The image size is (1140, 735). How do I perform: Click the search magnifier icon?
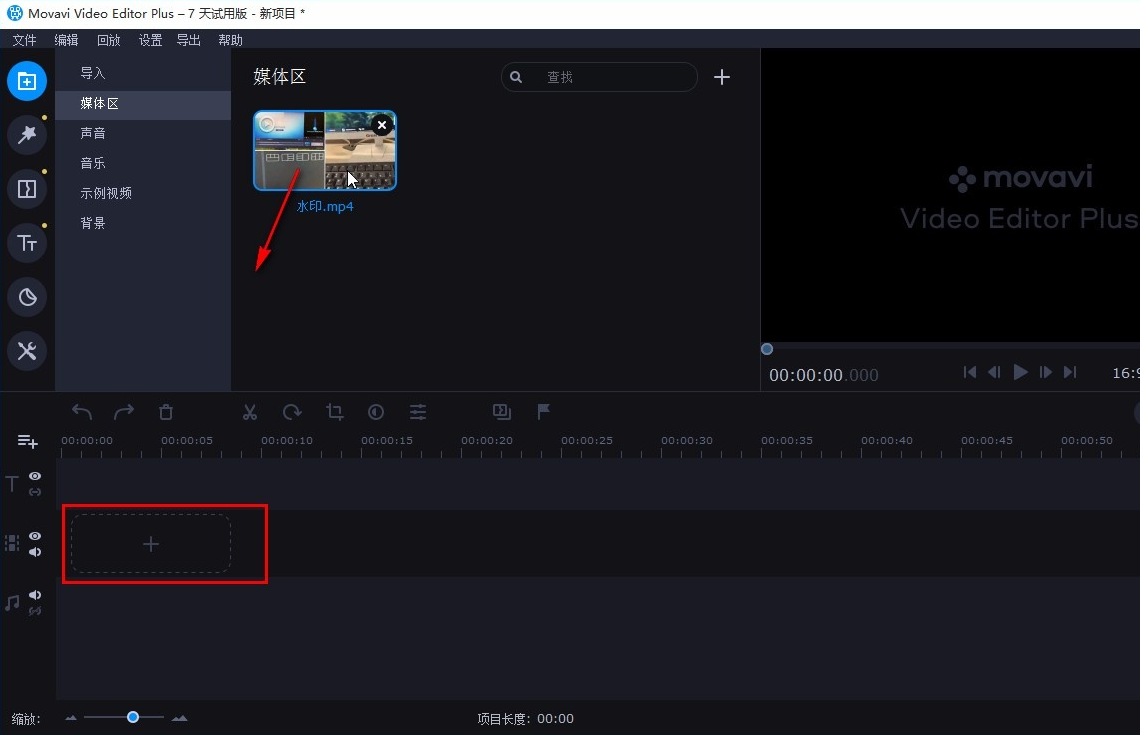pos(516,77)
